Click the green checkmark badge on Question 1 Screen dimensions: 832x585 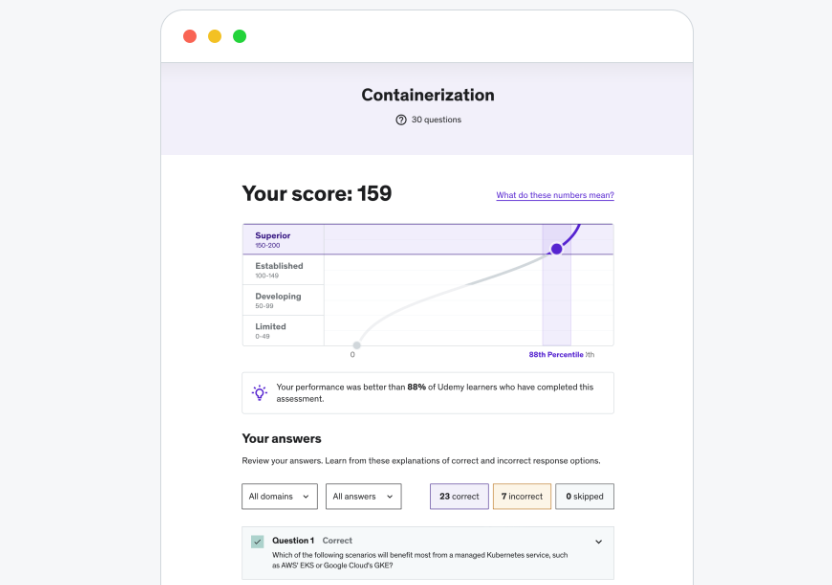tap(258, 540)
